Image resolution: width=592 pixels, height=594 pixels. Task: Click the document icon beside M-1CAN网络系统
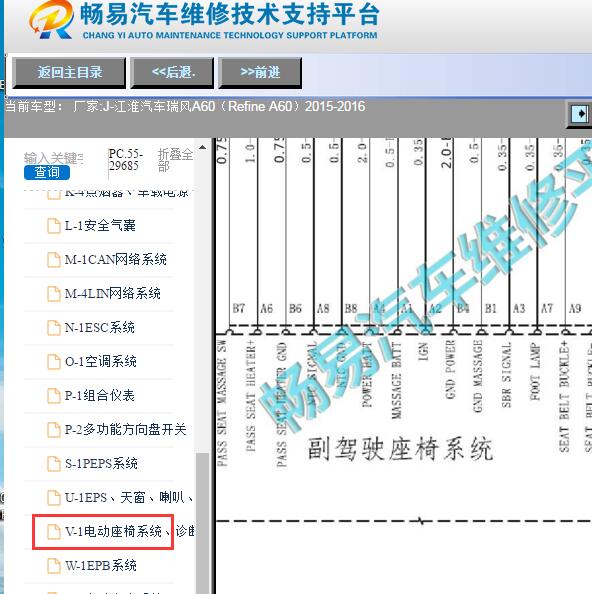[x=53, y=260]
